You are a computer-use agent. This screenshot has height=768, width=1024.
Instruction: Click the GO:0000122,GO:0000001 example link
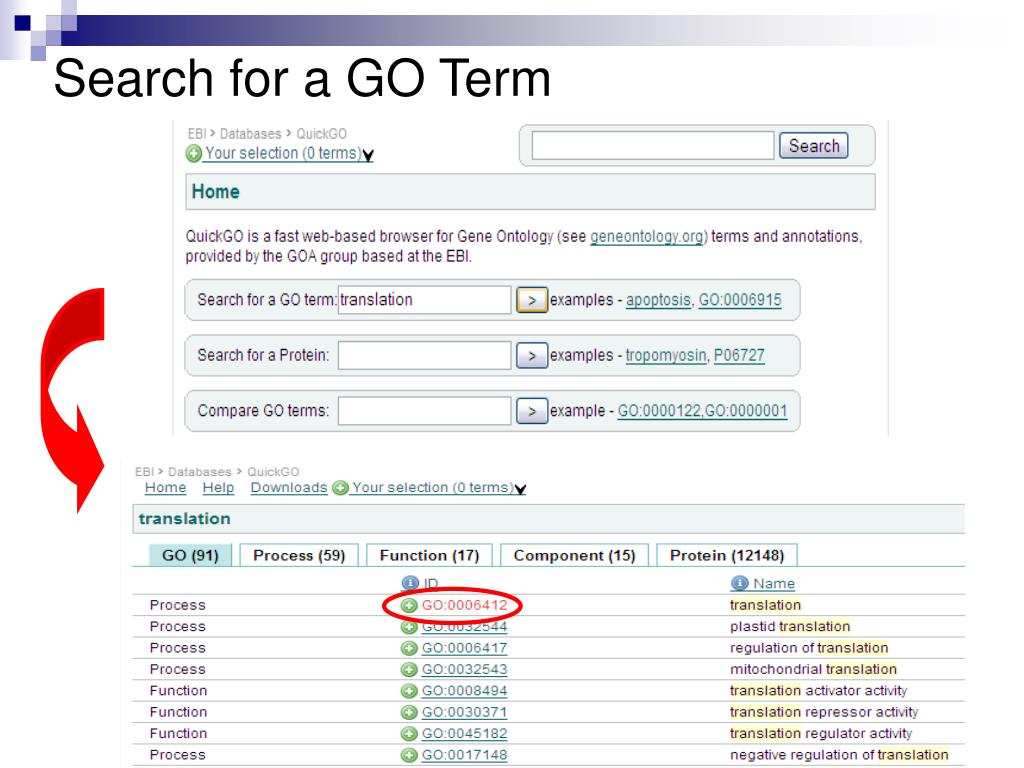[x=702, y=411]
